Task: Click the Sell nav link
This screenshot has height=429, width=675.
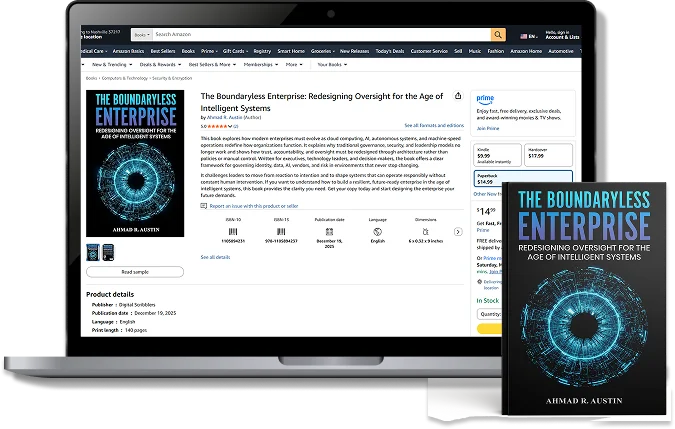Action: pyautogui.click(x=458, y=51)
